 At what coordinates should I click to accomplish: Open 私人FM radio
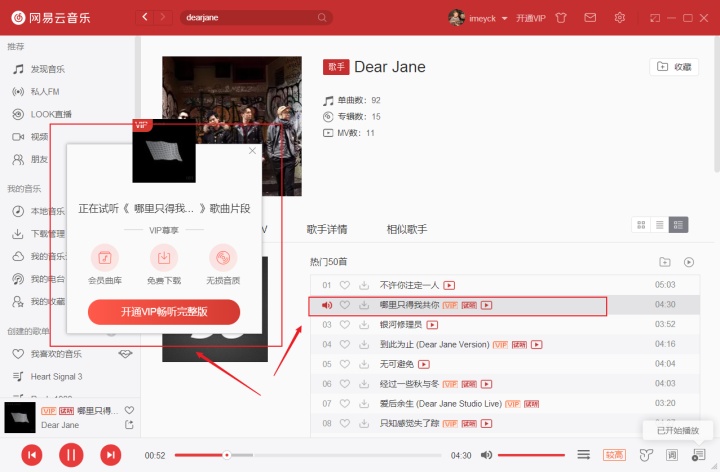(x=36, y=92)
